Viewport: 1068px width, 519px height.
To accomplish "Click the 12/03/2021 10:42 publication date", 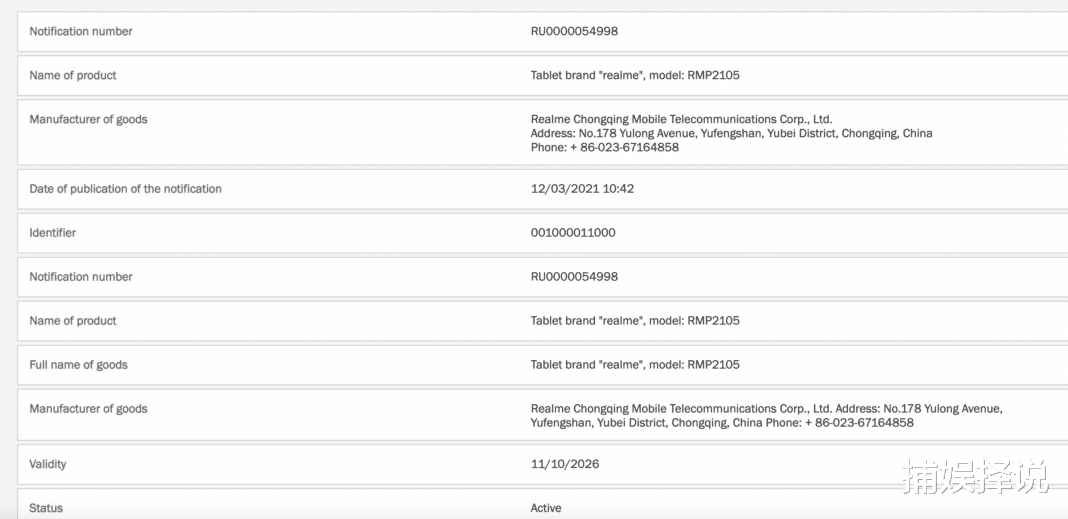I will coord(582,189).
